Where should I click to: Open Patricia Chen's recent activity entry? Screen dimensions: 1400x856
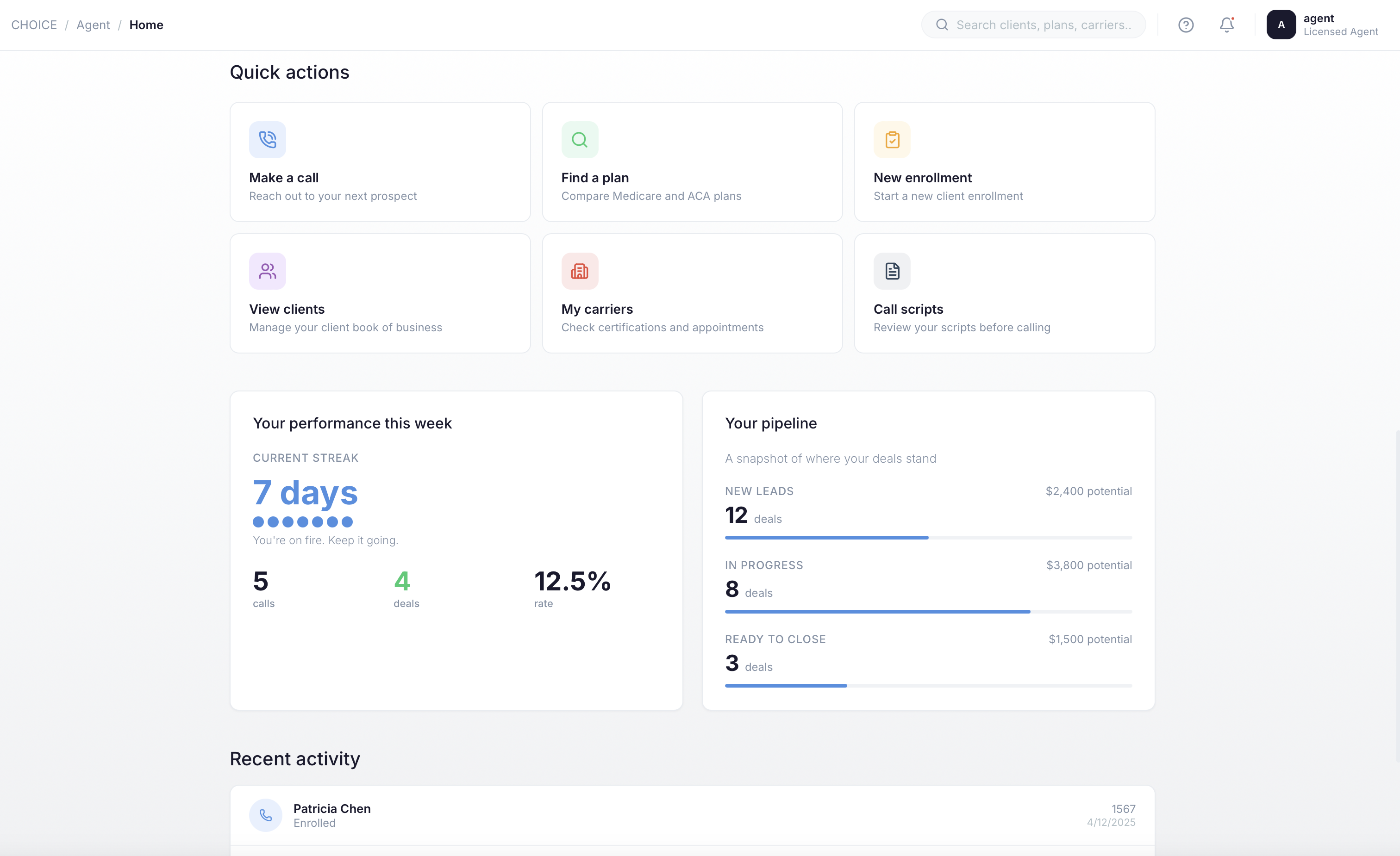[692, 815]
